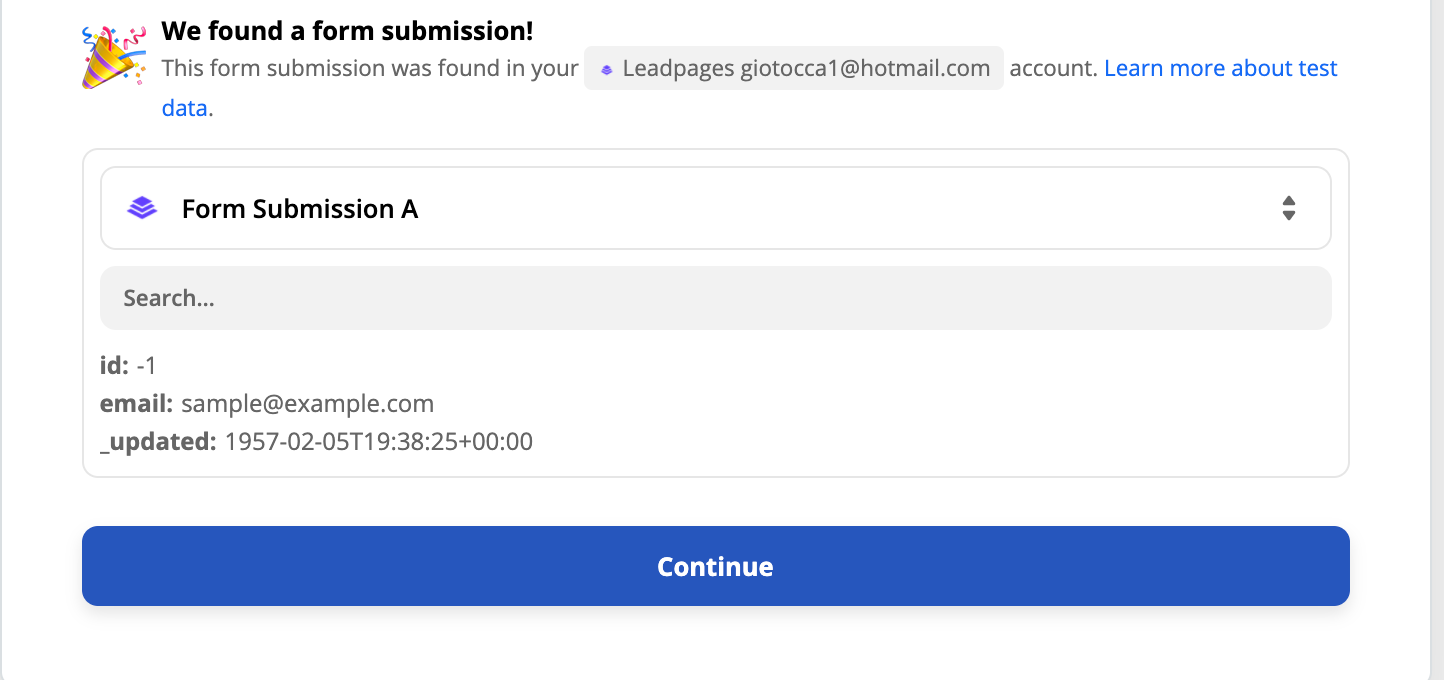
Task: Click the bold 'id:' field label
Action: [115, 366]
